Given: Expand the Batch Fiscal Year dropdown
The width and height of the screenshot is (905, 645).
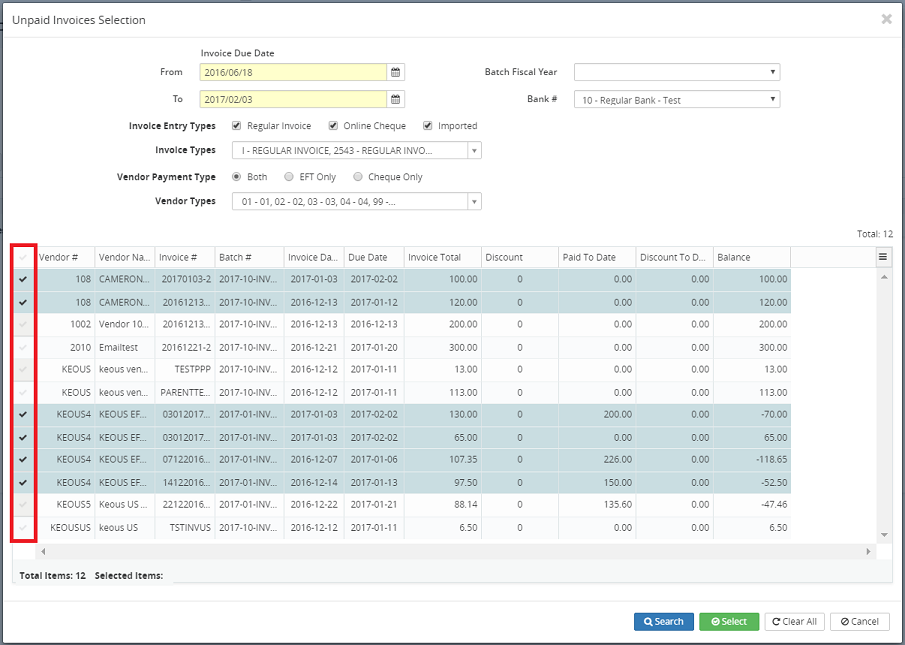Looking at the screenshot, I should coord(676,72).
